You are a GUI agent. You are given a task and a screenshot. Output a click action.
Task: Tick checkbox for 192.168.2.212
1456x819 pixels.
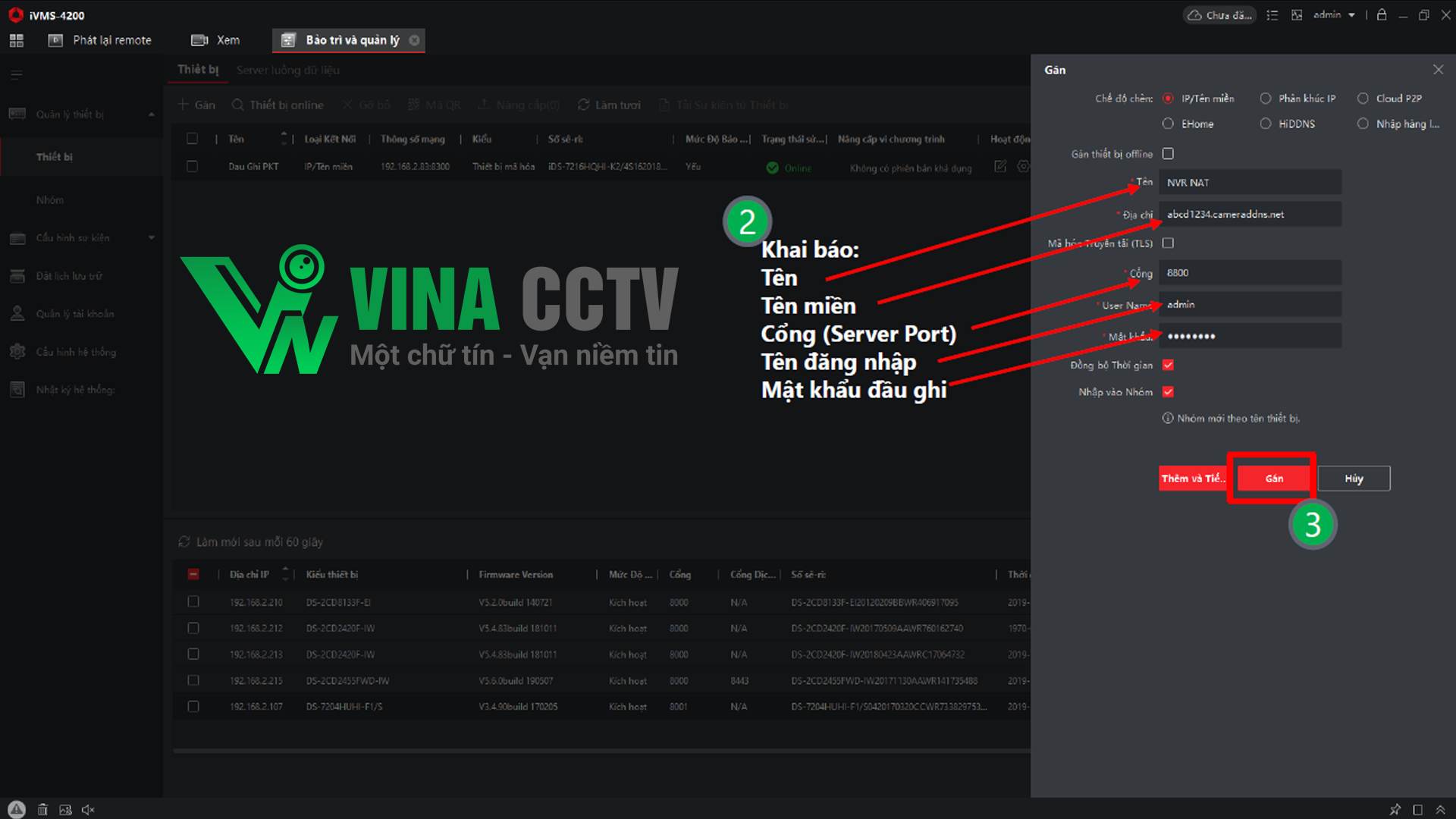[193, 628]
